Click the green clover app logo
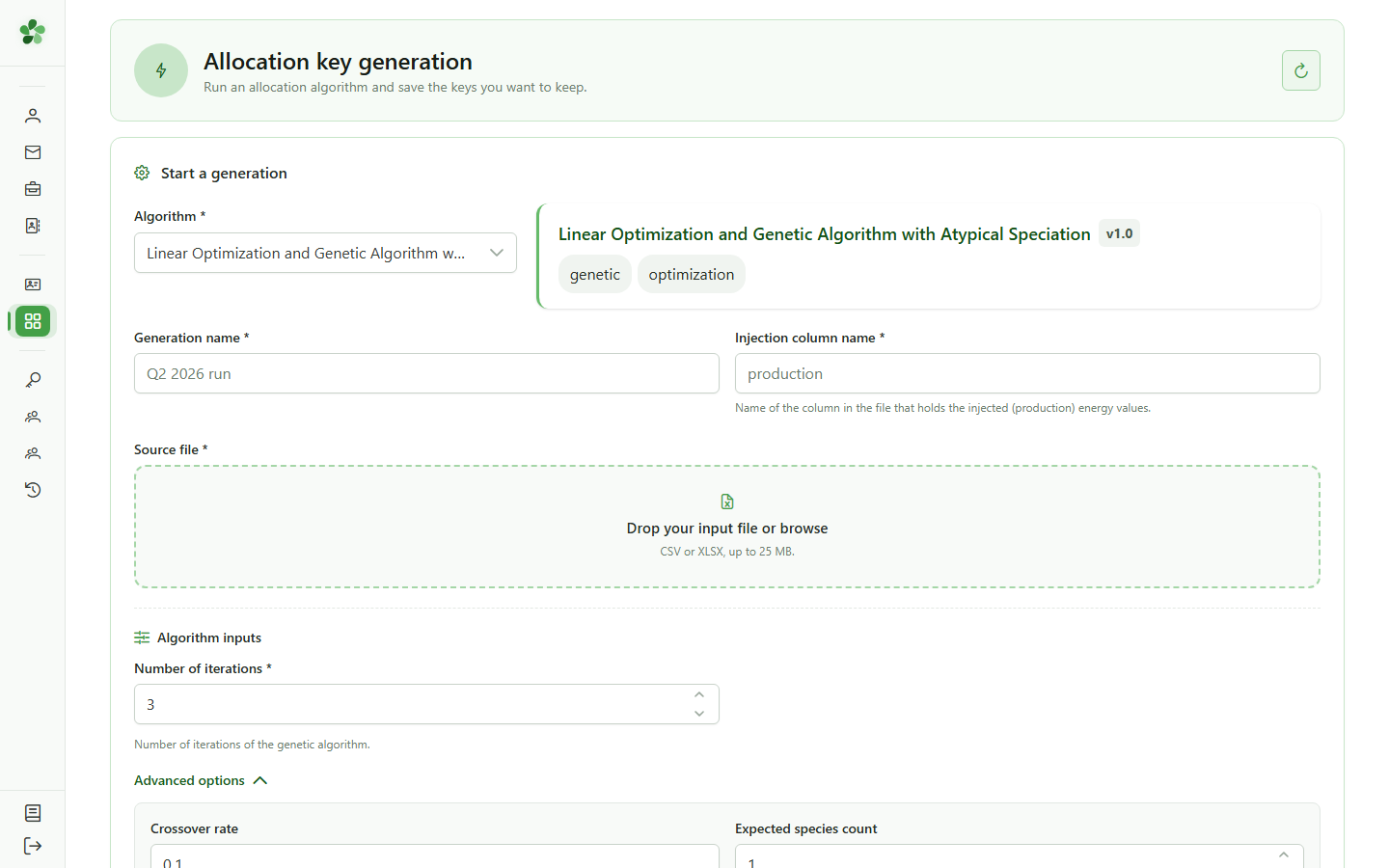Viewport: 1389px width, 868px height. [x=33, y=32]
